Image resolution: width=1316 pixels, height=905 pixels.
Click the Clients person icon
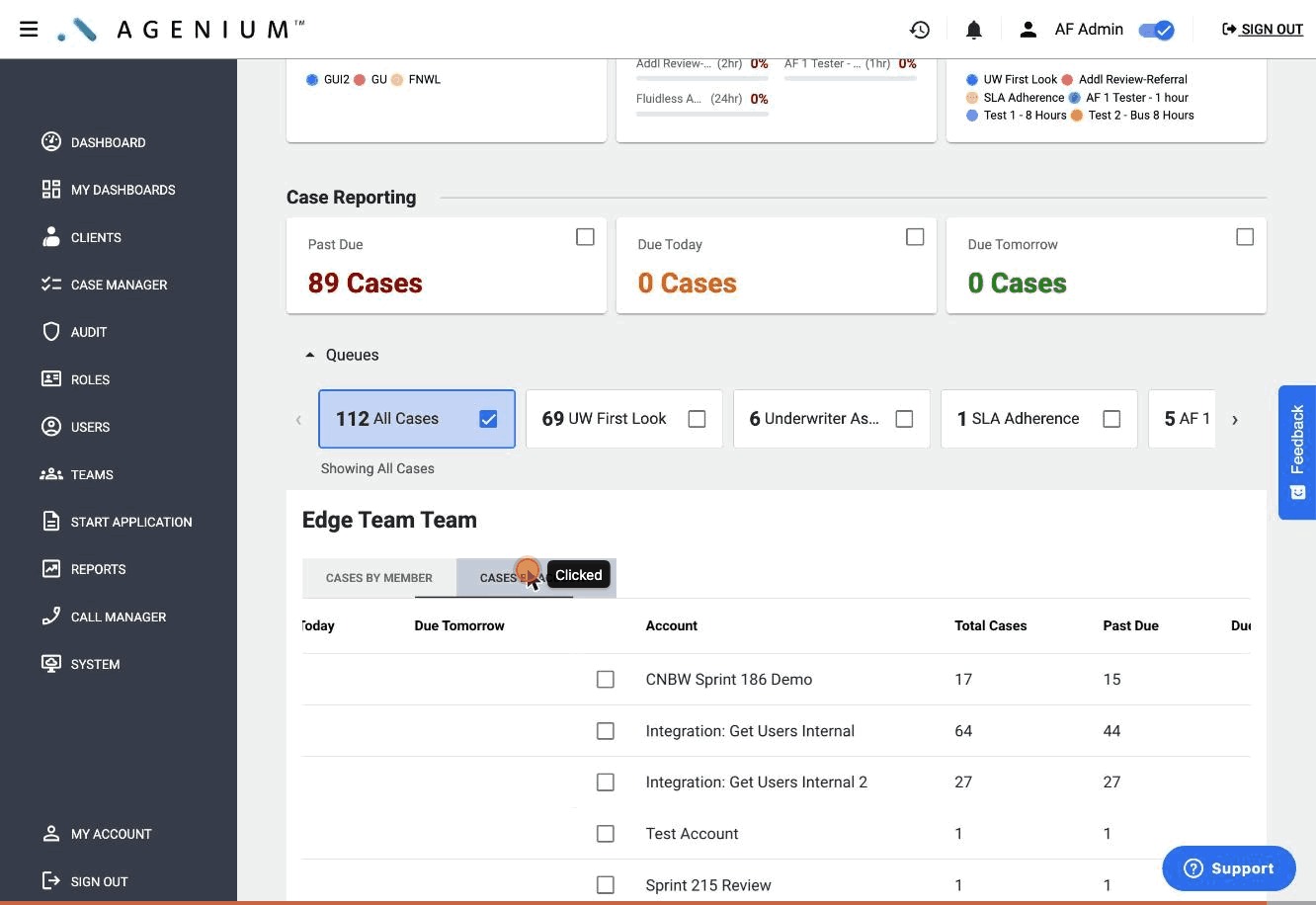pyautogui.click(x=51, y=236)
